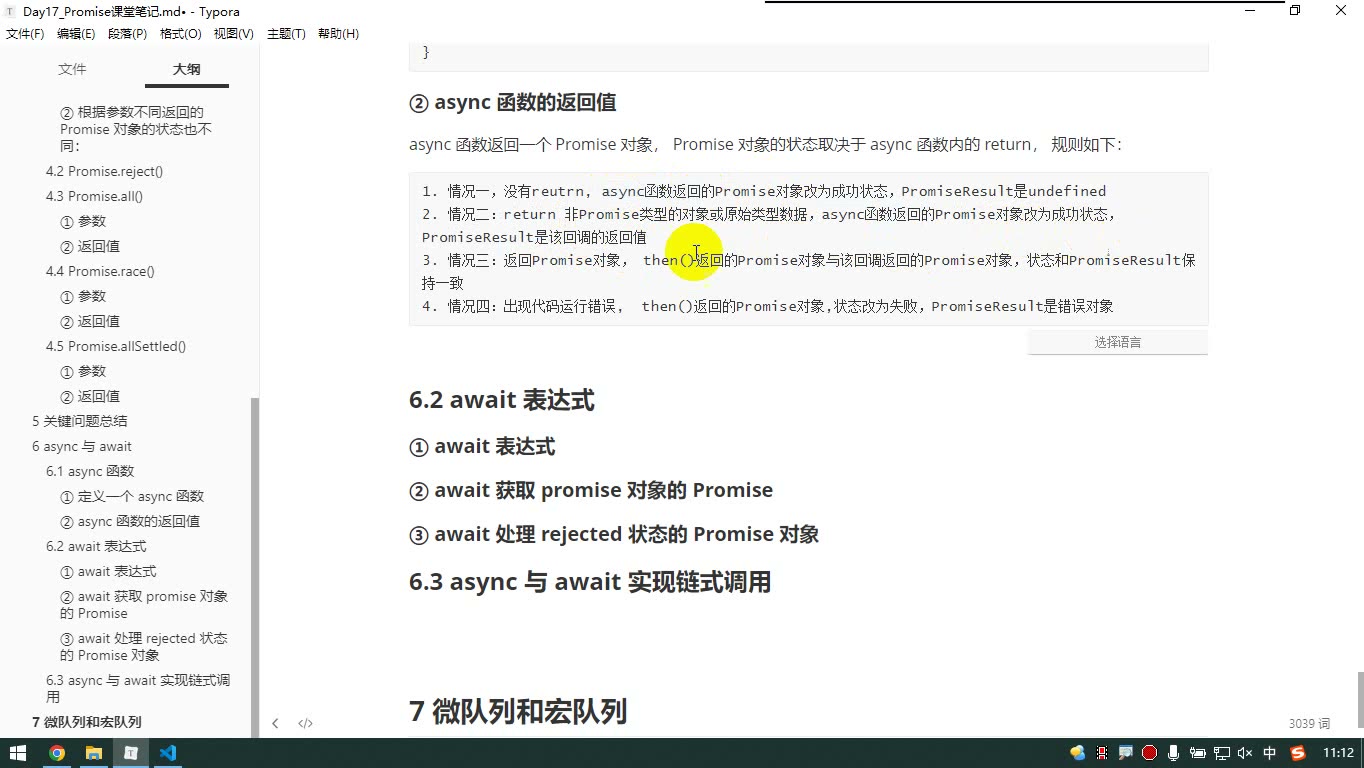1364x768 pixels.
Task: Click the 选择语言 code language field
Action: click(x=1117, y=342)
